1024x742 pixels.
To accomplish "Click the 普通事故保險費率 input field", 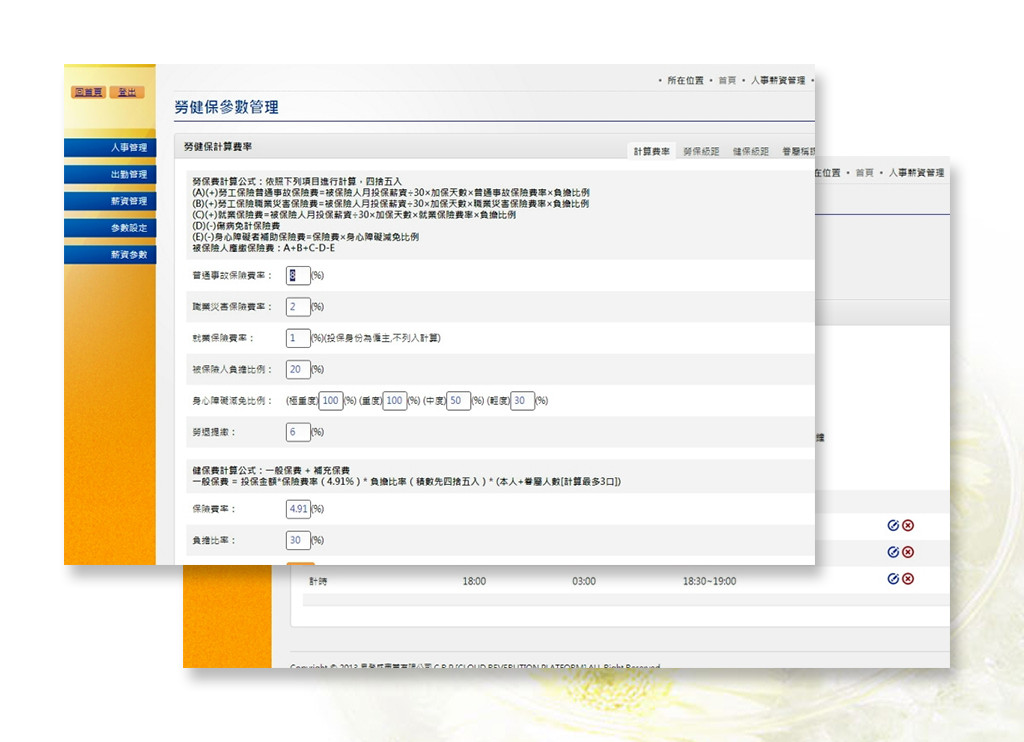I will click(298, 275).
